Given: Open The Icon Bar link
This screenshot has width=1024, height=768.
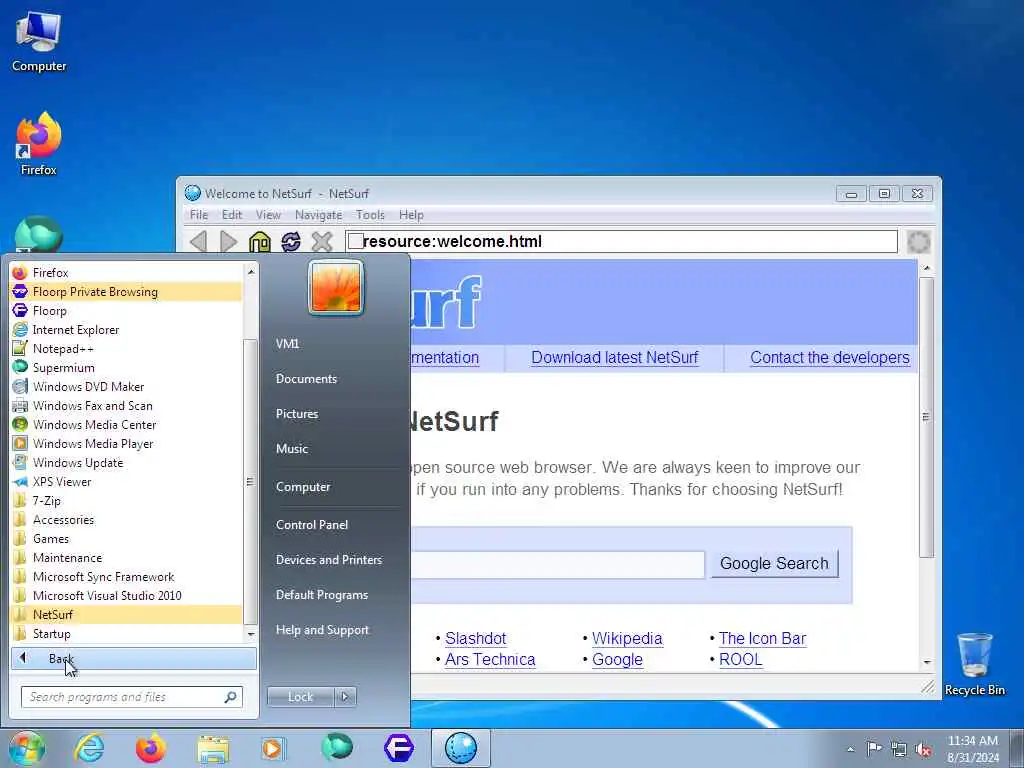Looking at the screenshot, I should click(762, 638).
